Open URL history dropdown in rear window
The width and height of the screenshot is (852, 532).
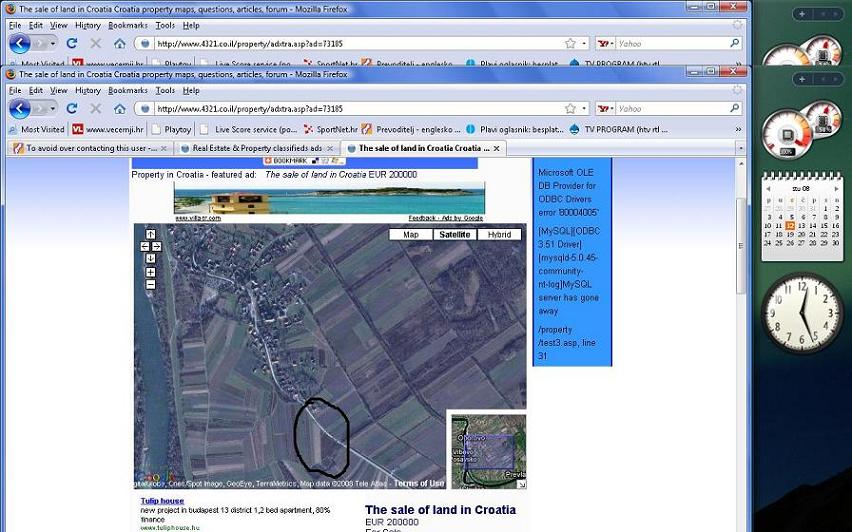[584, 43]
